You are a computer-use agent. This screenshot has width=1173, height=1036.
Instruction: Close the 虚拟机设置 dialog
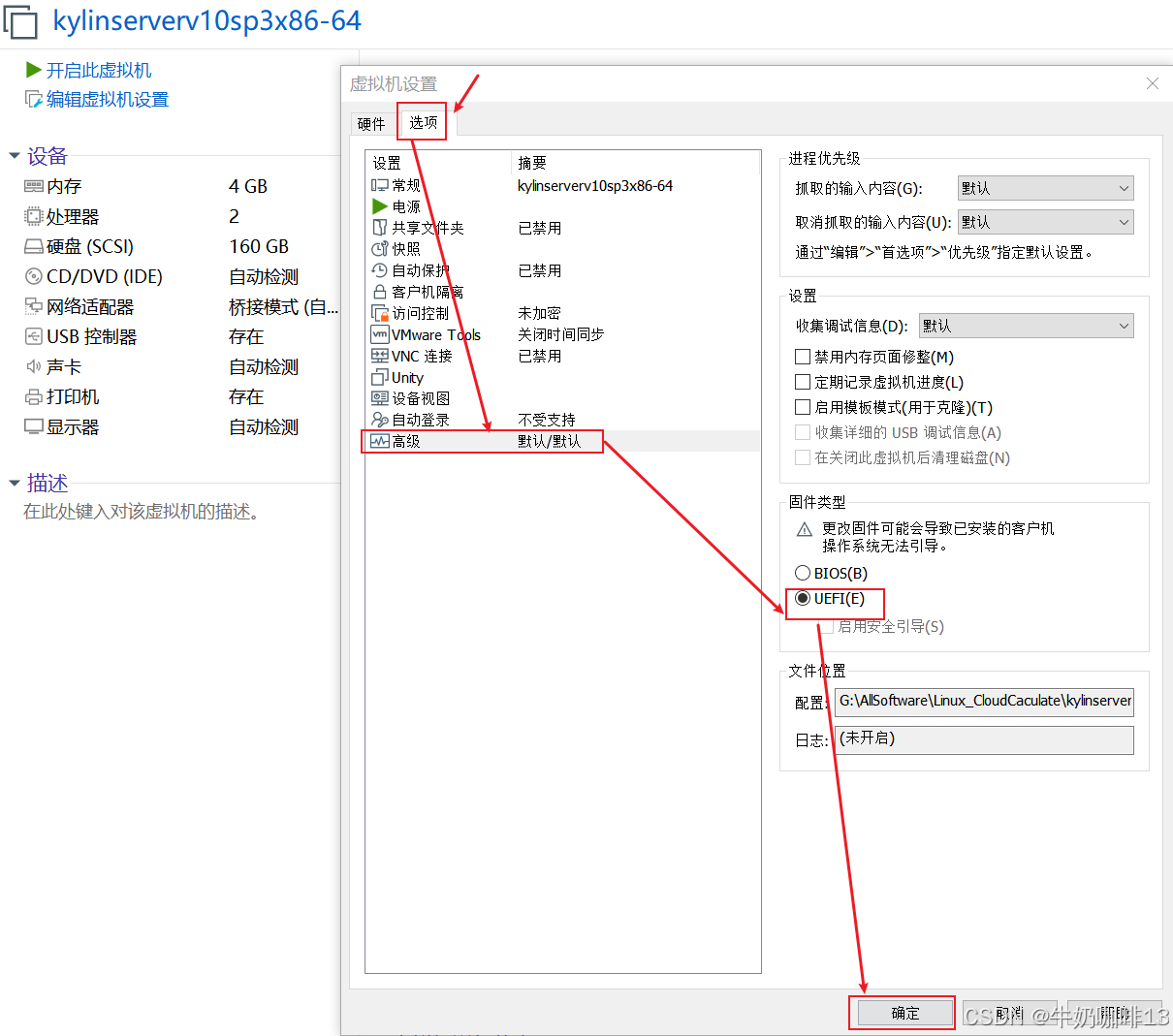1153,83
